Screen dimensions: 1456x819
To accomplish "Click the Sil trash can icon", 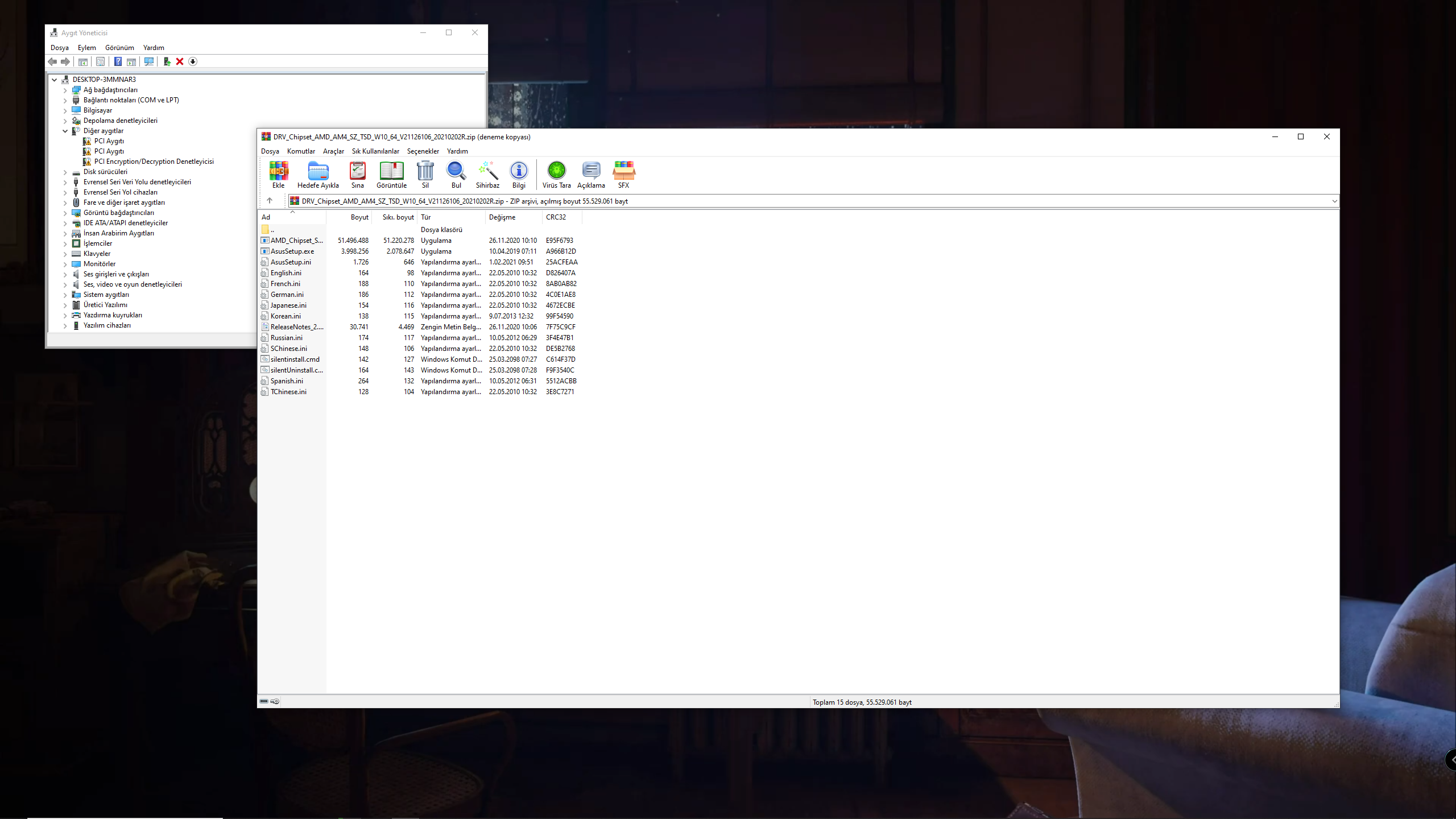I will coord(425,174).
